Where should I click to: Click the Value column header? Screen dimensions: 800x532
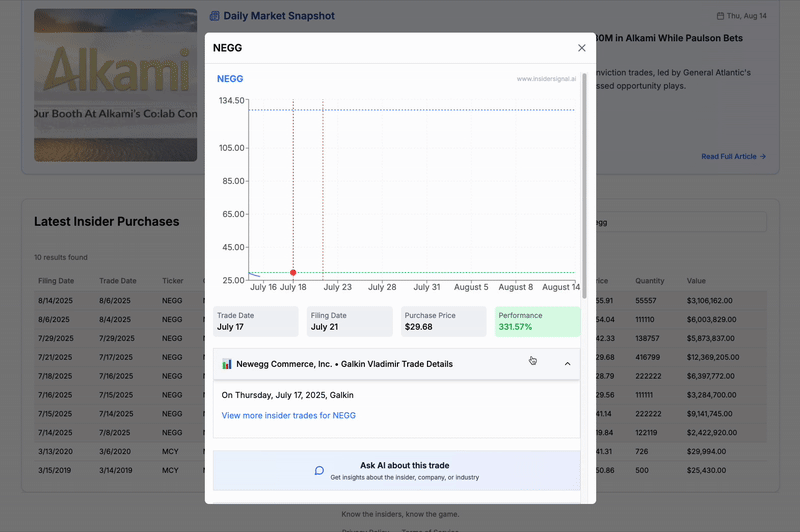coord(696,281)
